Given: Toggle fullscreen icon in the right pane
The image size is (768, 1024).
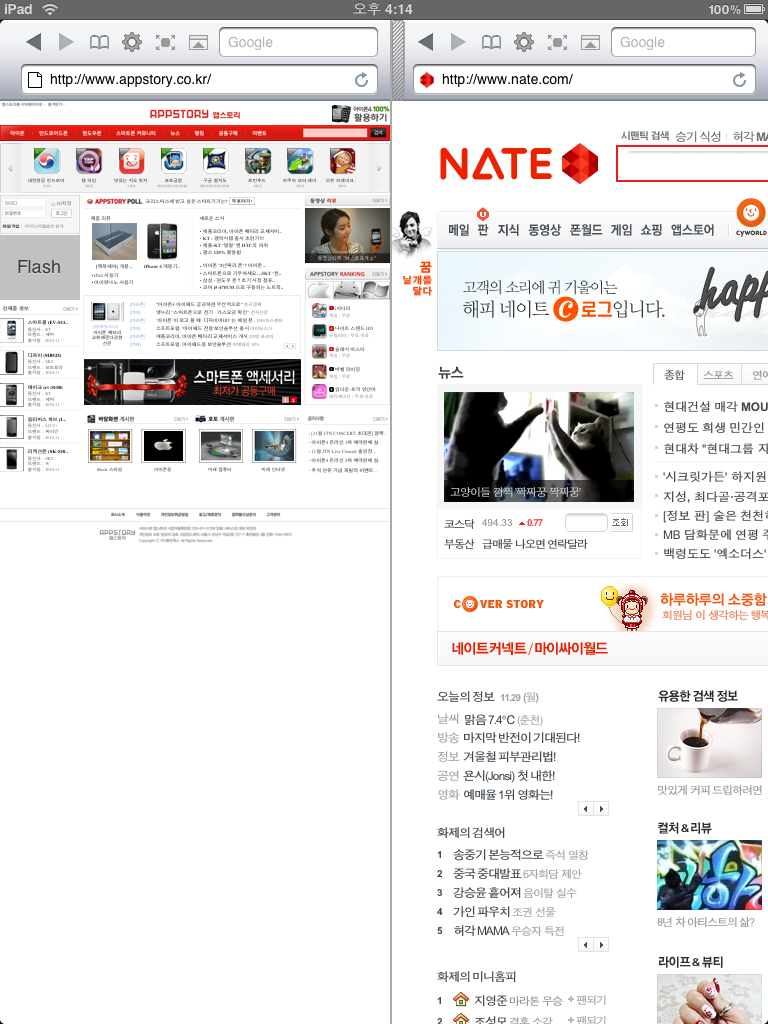Looking at the screenshot, I should point(557,42).
